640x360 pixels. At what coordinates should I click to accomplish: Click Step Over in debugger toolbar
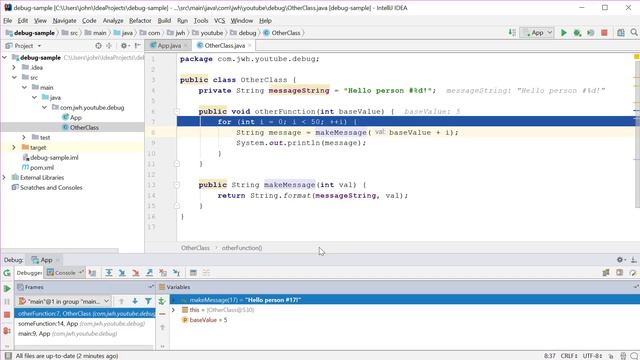109,273
